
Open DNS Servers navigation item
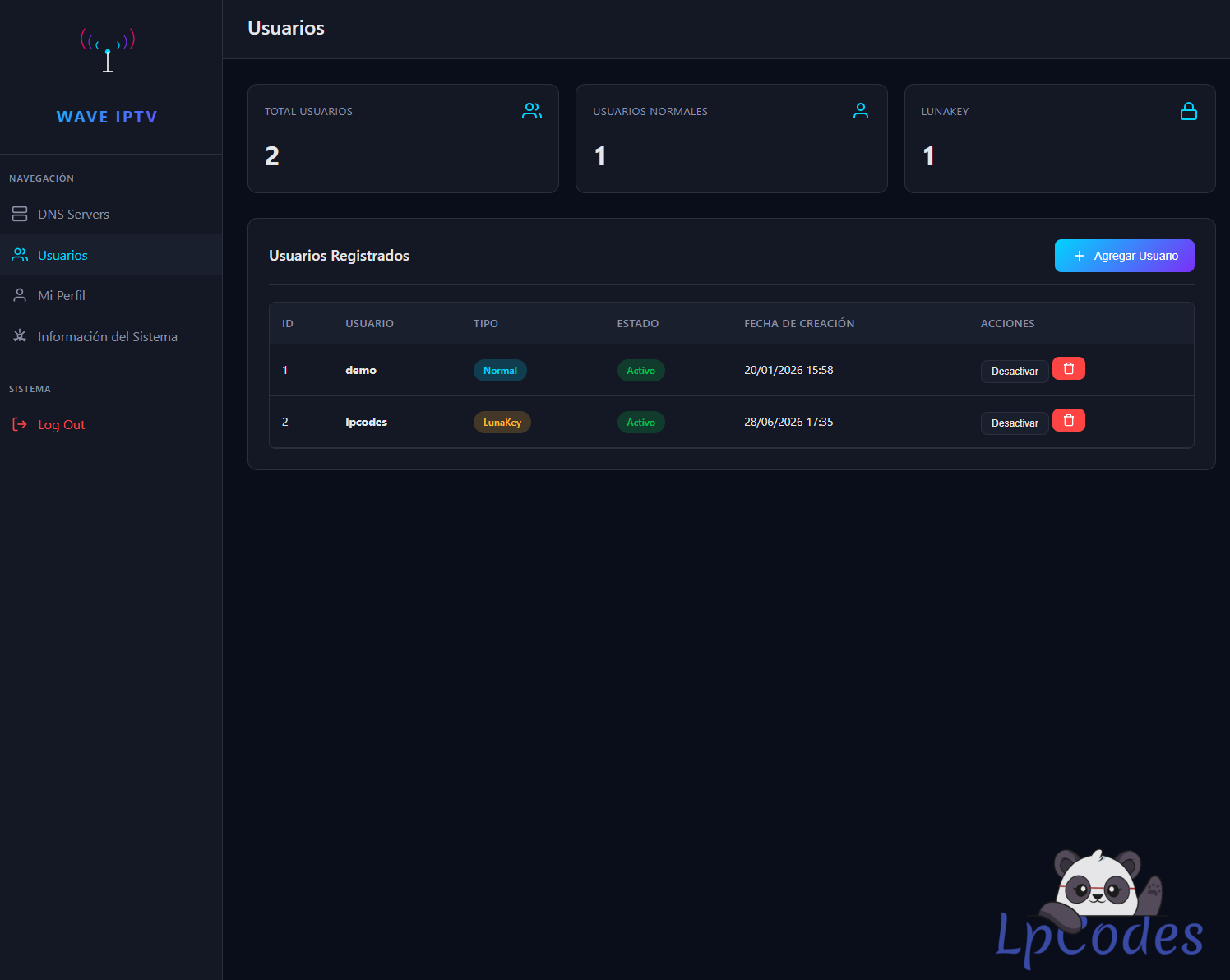point(111,214)
